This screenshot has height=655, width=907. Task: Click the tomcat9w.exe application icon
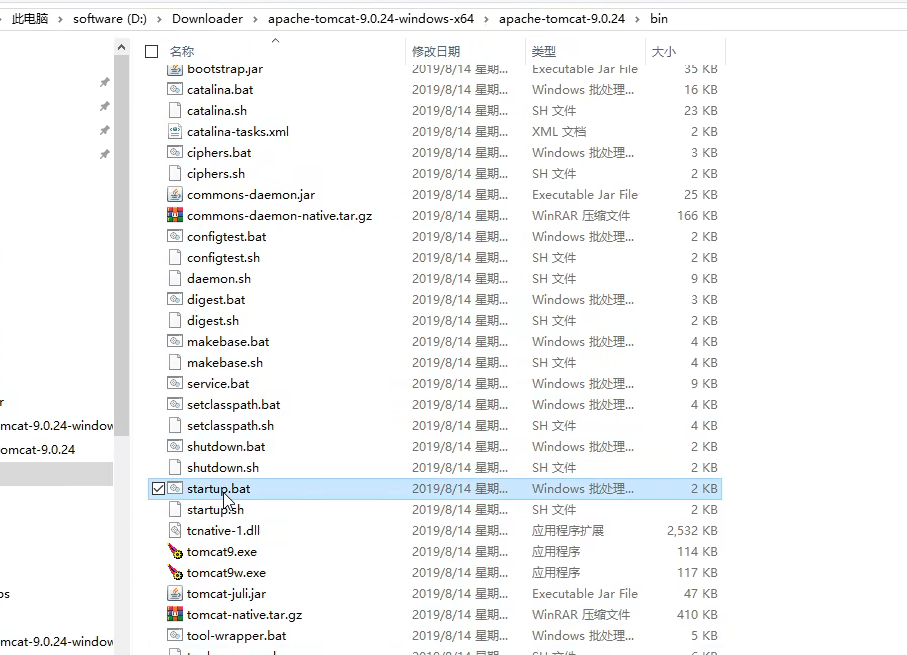pos(175,572)
